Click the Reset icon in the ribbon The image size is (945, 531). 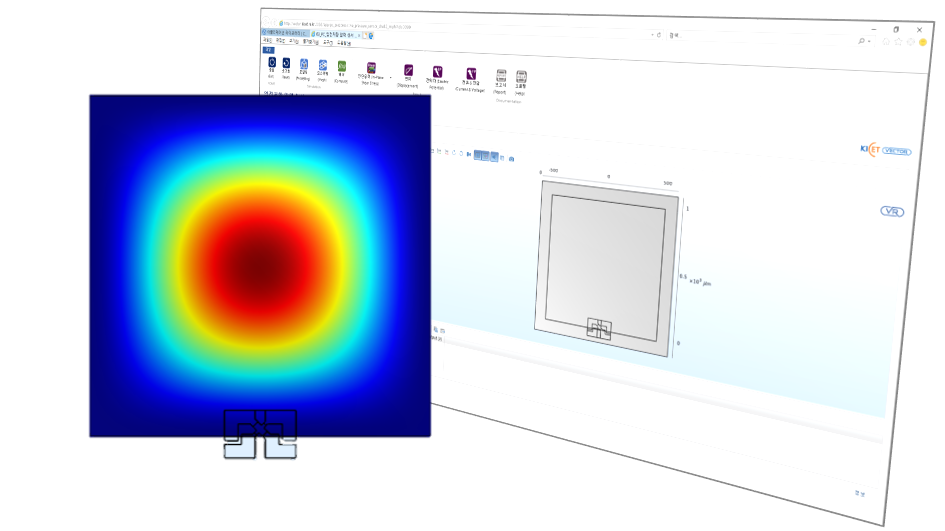[x=286, y=64]
